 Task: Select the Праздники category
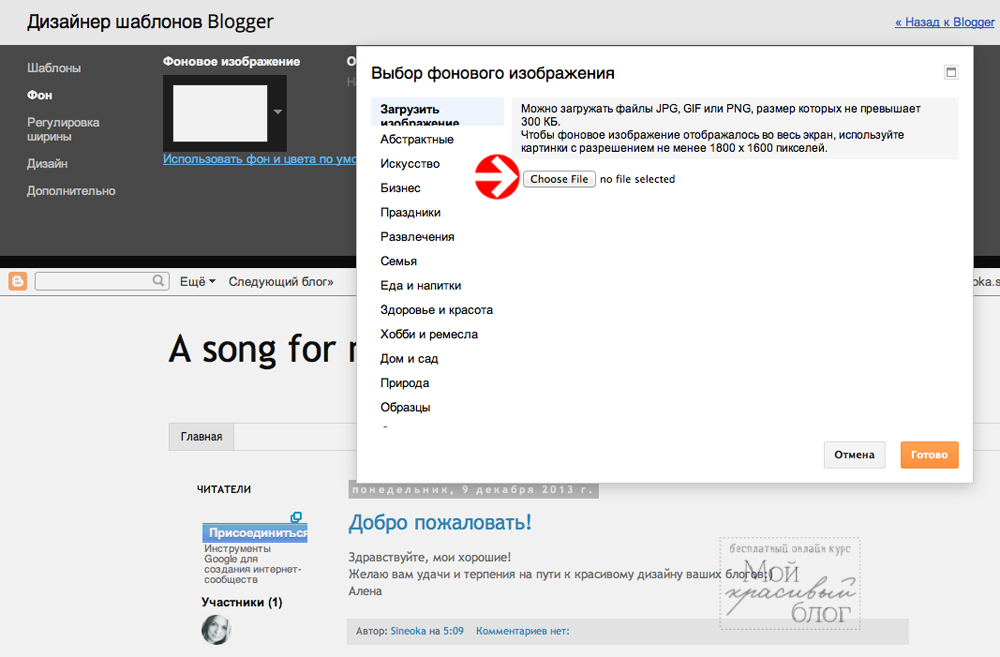410,212
